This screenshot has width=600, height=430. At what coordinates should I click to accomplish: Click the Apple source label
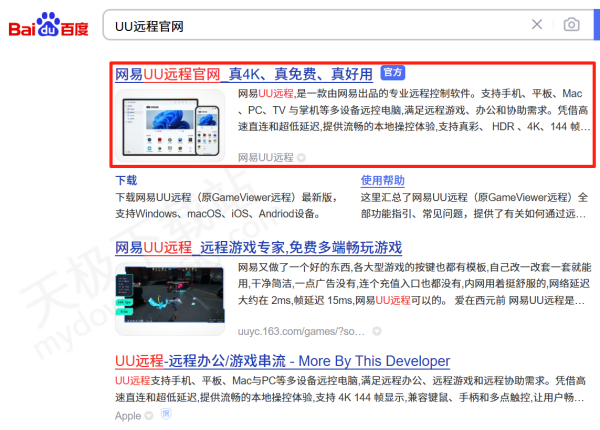[128, 415]
